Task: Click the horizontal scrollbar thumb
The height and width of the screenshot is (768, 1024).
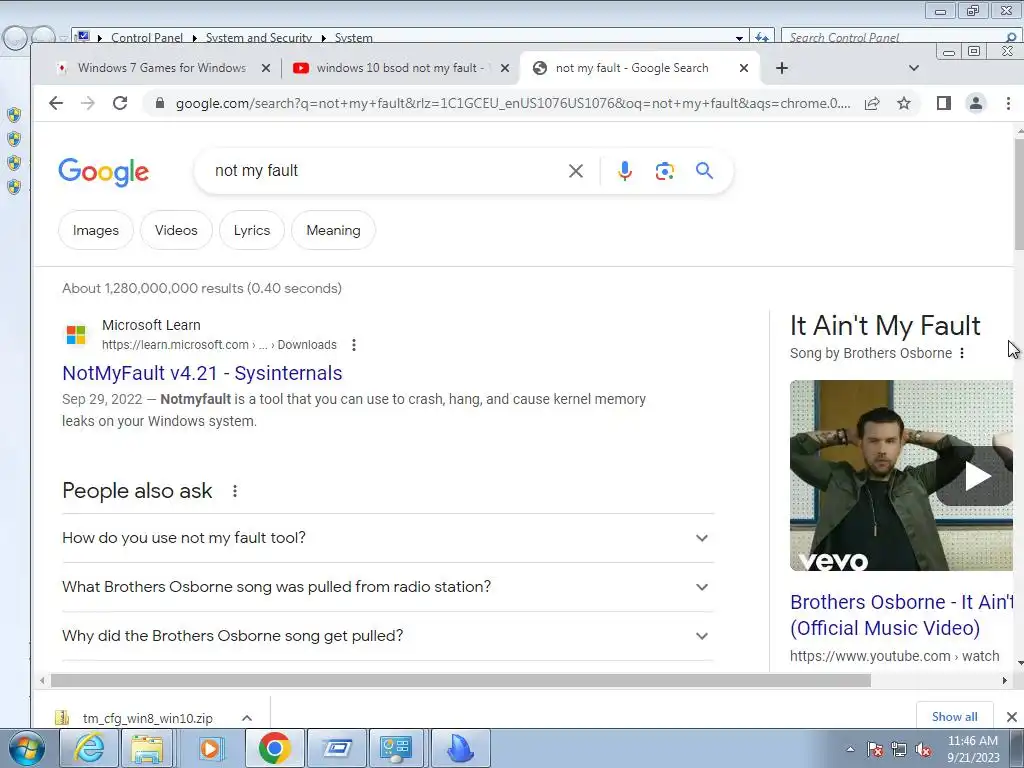Action: 461,680
